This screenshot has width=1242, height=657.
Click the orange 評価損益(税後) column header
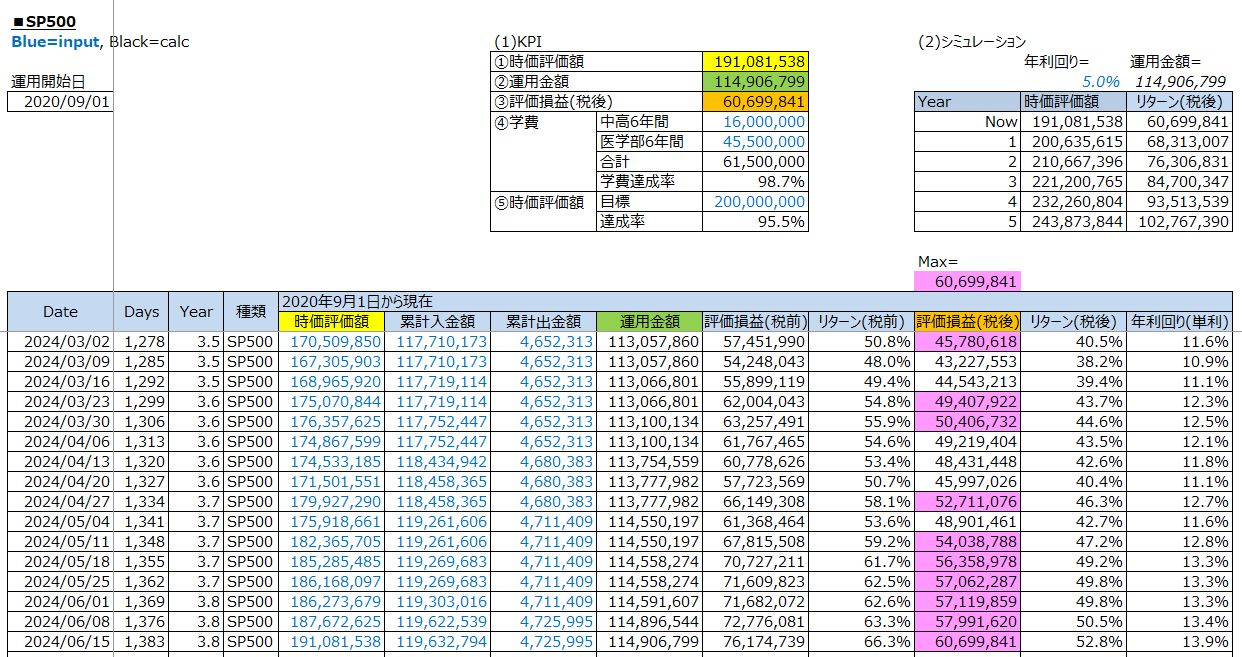[968, 321]
